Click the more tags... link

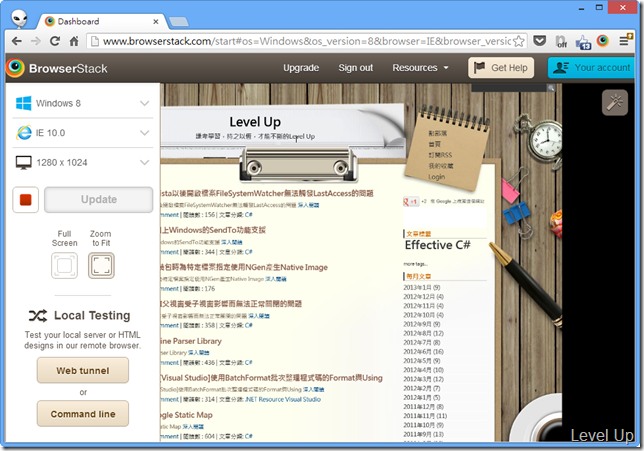click(x=416, y=264)
